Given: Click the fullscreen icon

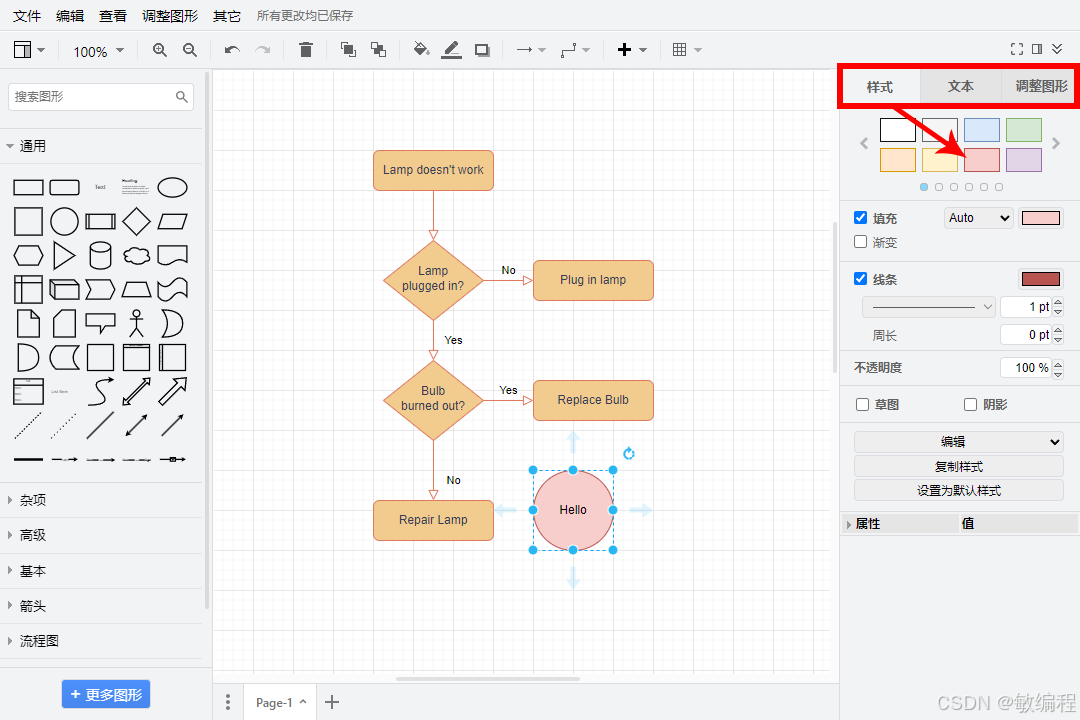Looking at the screenshot, I should (x=1017, y=49).
